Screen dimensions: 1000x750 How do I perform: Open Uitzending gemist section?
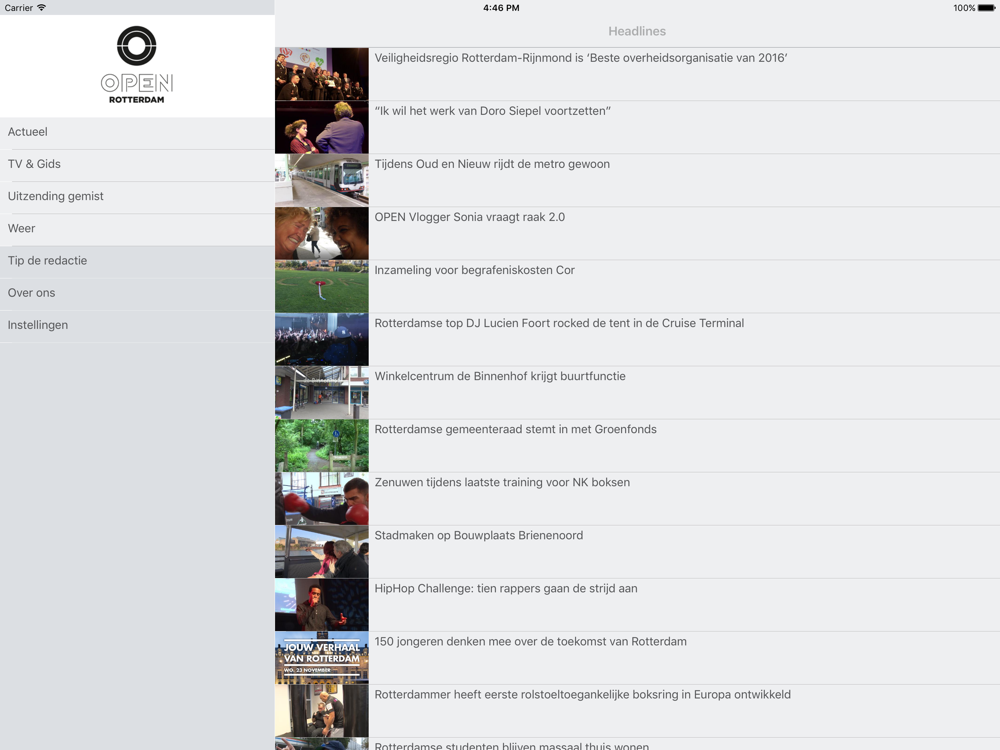(137, 197)
